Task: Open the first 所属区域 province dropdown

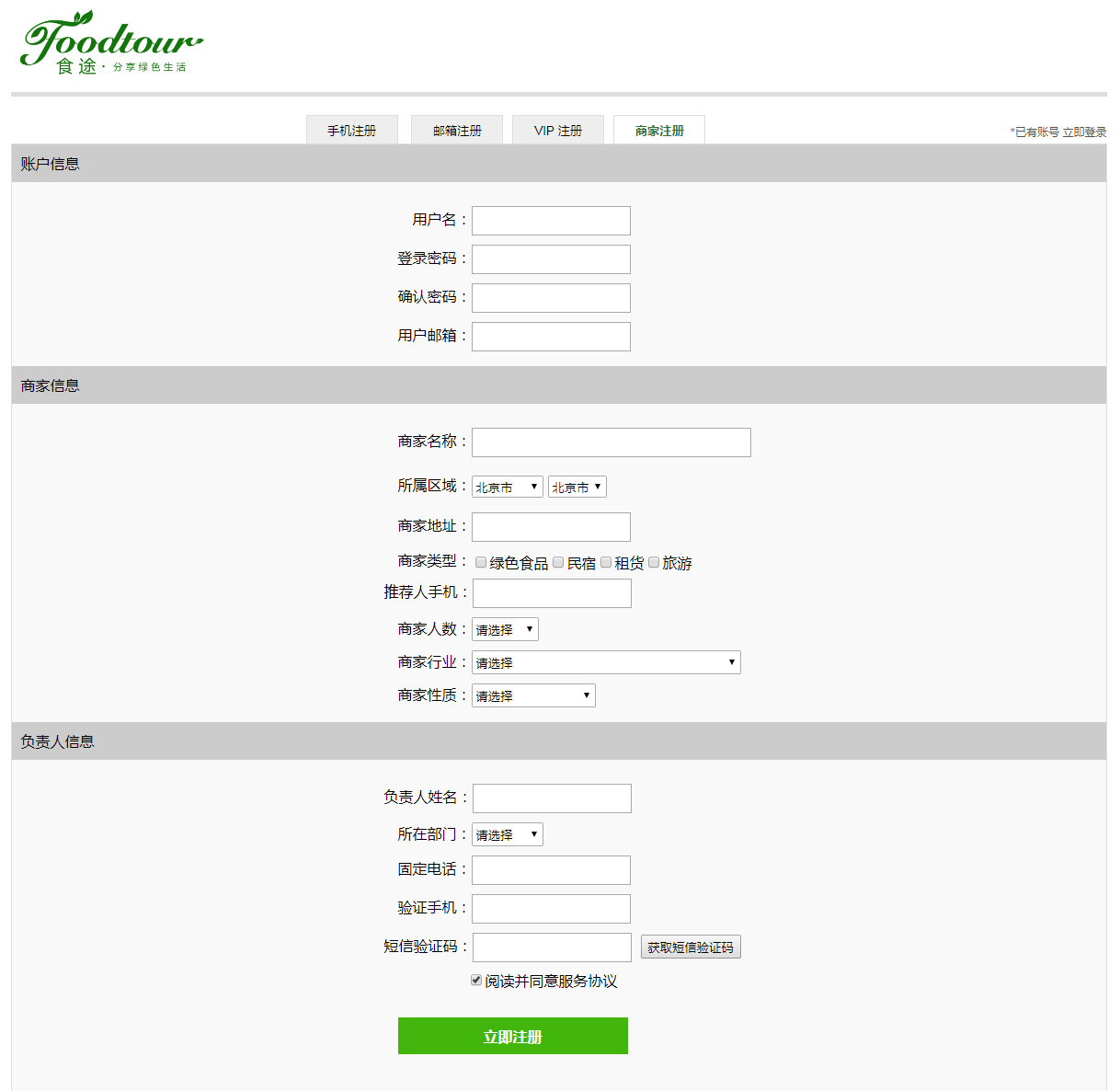Action: point(508,488)
